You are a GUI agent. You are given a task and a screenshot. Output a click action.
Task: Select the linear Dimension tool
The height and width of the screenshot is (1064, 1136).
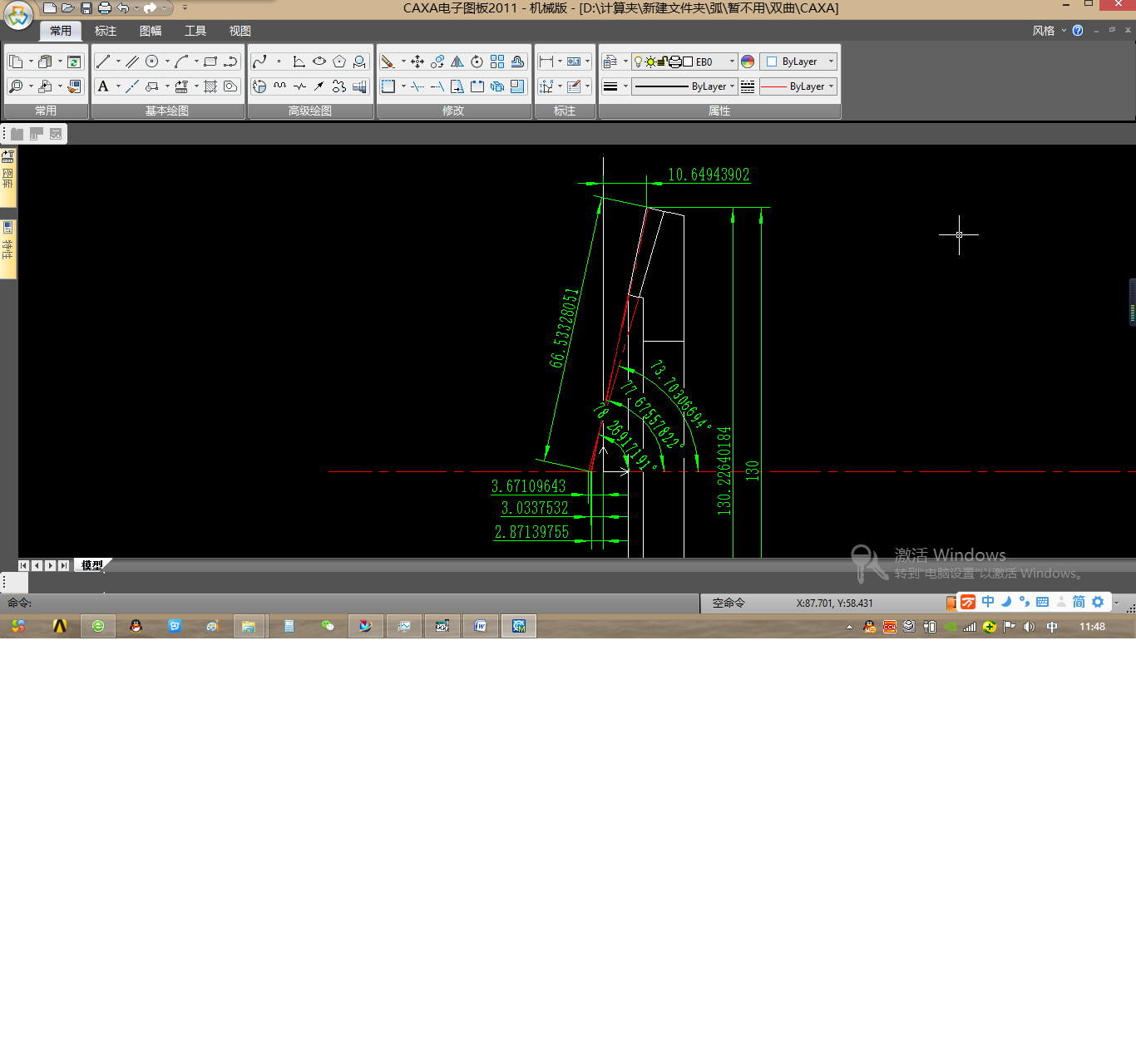546,62
